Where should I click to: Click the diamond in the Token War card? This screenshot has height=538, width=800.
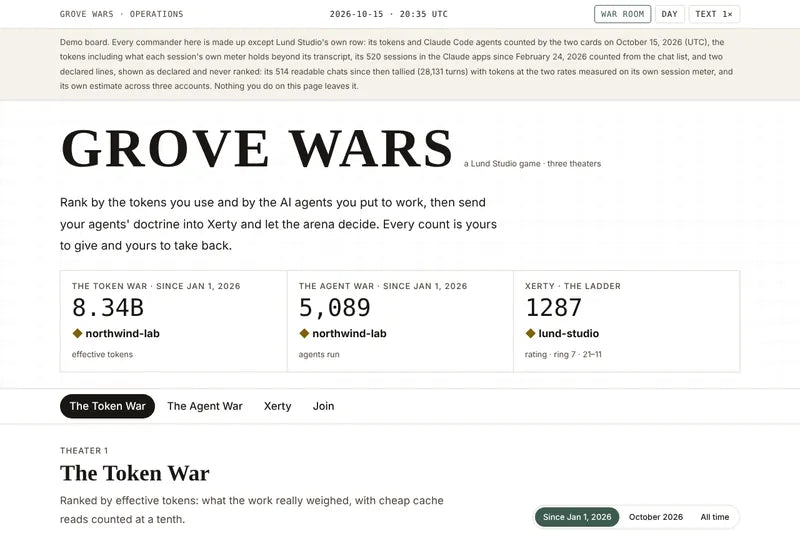pyautogui.click(x=78, y=333)
